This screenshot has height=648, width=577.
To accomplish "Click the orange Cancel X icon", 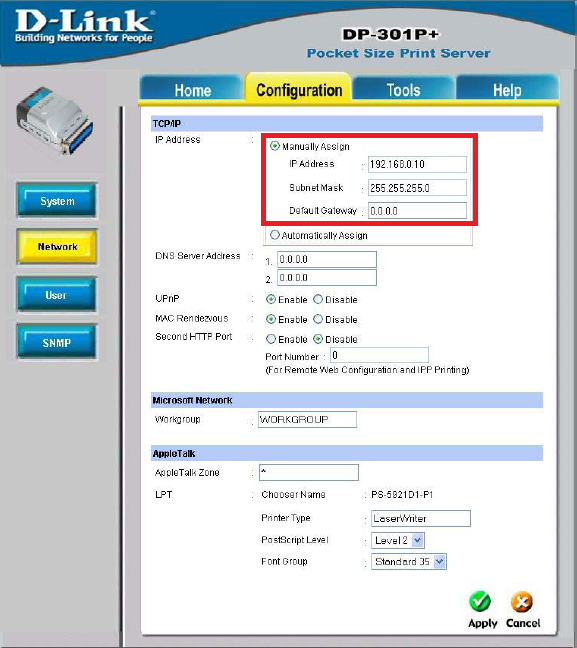I will 522,602.
